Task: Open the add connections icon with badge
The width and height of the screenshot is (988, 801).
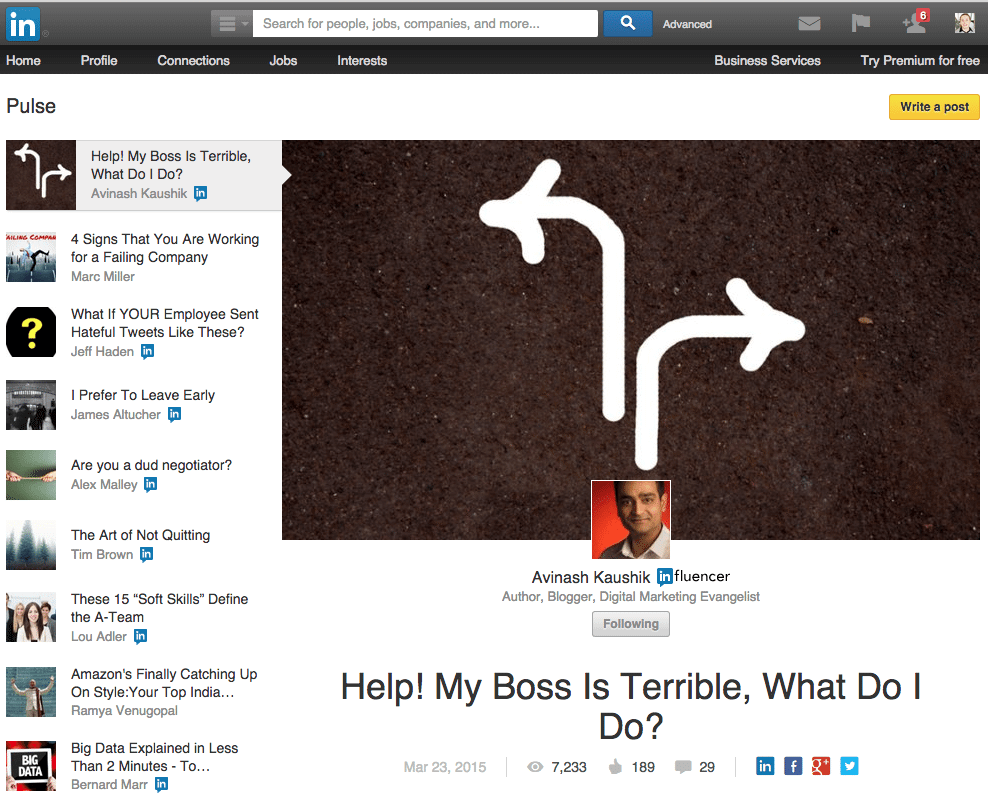Action: point(915,21)
